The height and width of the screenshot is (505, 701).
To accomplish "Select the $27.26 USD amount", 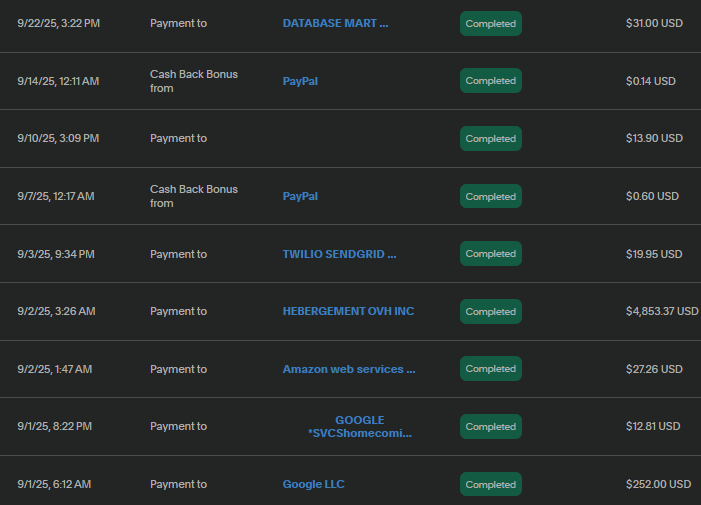I will (654, 369).
